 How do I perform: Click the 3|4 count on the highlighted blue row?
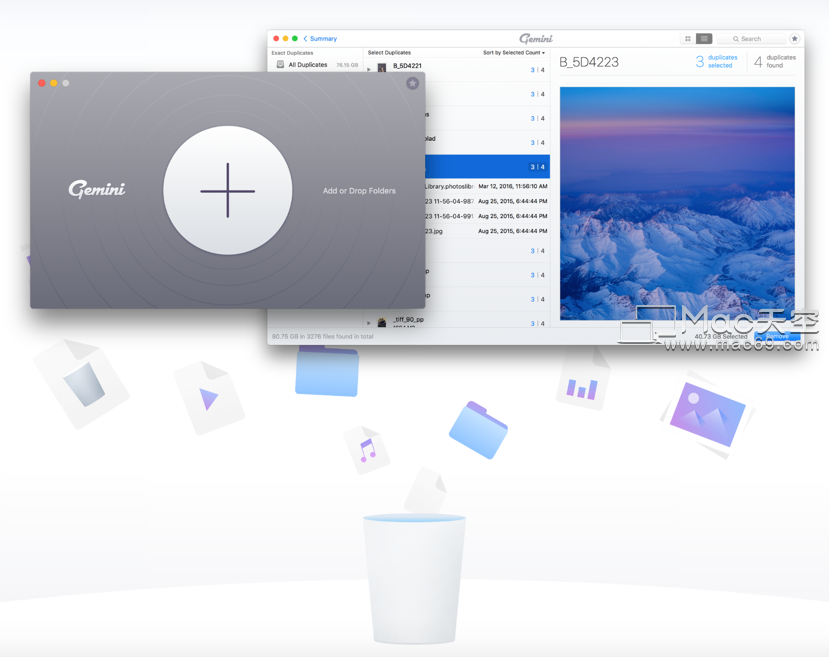537,167
